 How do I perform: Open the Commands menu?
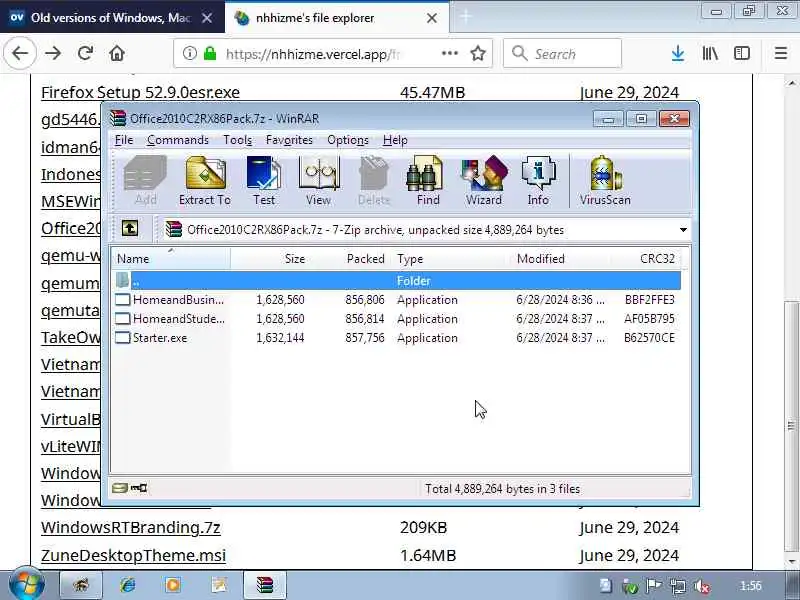tap(178, 140)
